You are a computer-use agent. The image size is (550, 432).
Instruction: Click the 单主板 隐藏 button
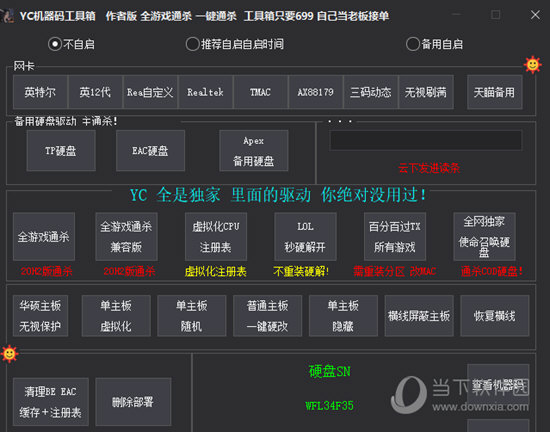pos(343,316)
